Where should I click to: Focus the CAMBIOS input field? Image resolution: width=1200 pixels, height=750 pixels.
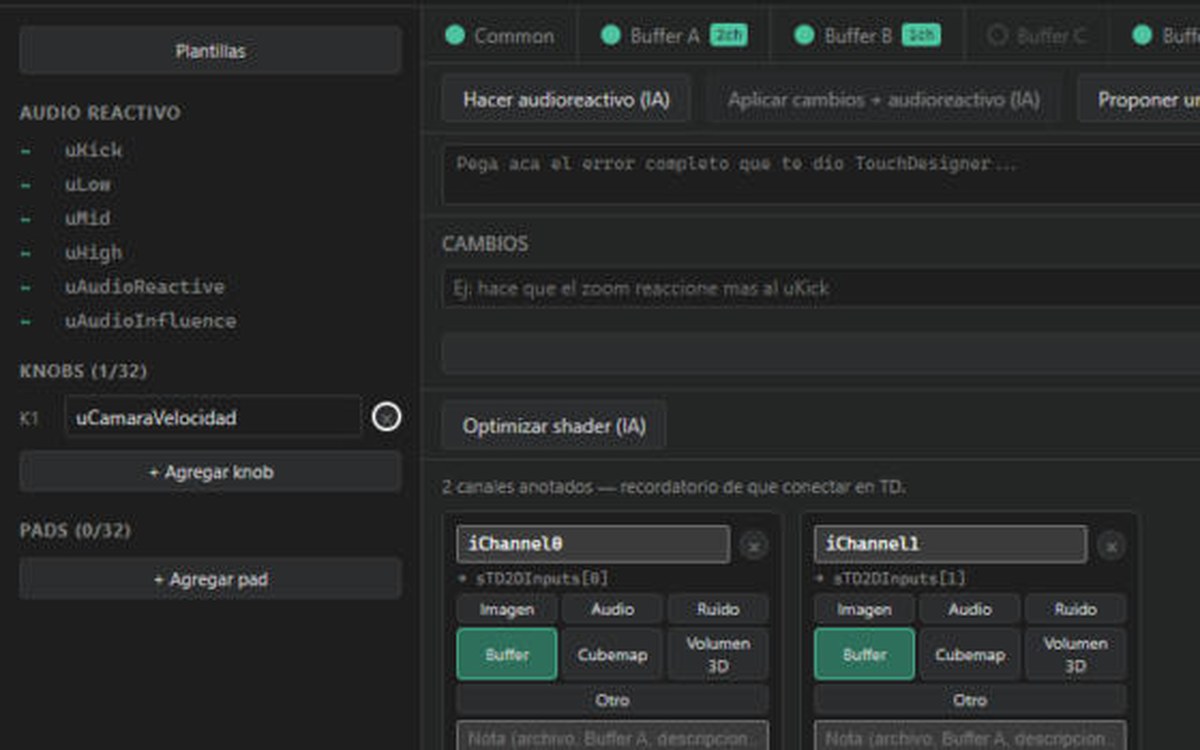821,288
